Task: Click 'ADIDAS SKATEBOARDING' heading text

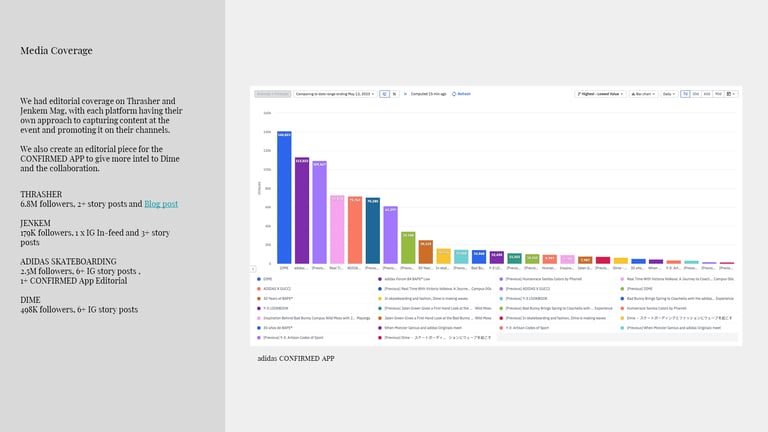Action: pos(68,262)
